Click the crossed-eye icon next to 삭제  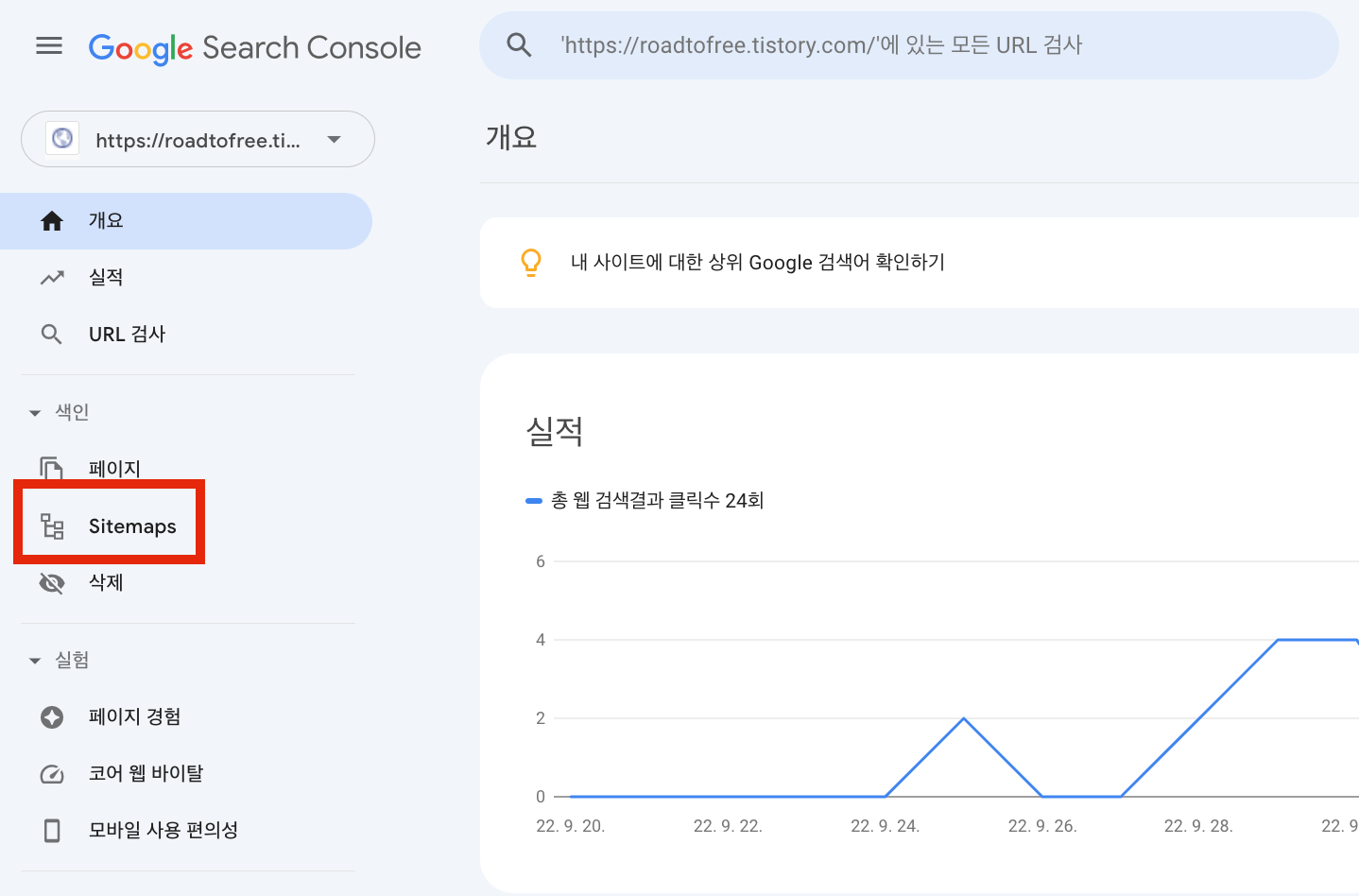click(51, 583)
